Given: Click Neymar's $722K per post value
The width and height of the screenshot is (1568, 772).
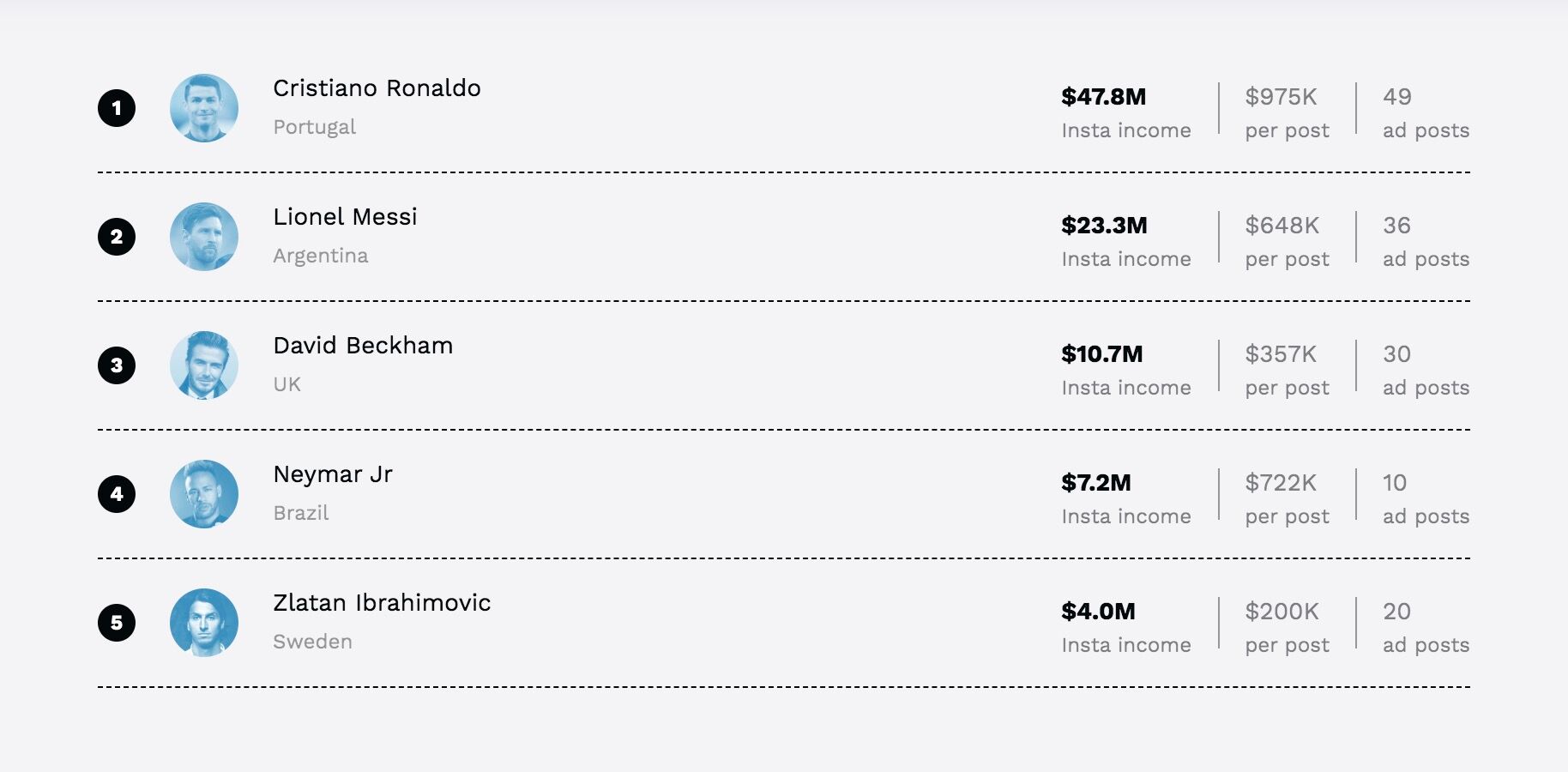Looking at the screenshot, I should pyautogui.click(x=1281, y=483).
